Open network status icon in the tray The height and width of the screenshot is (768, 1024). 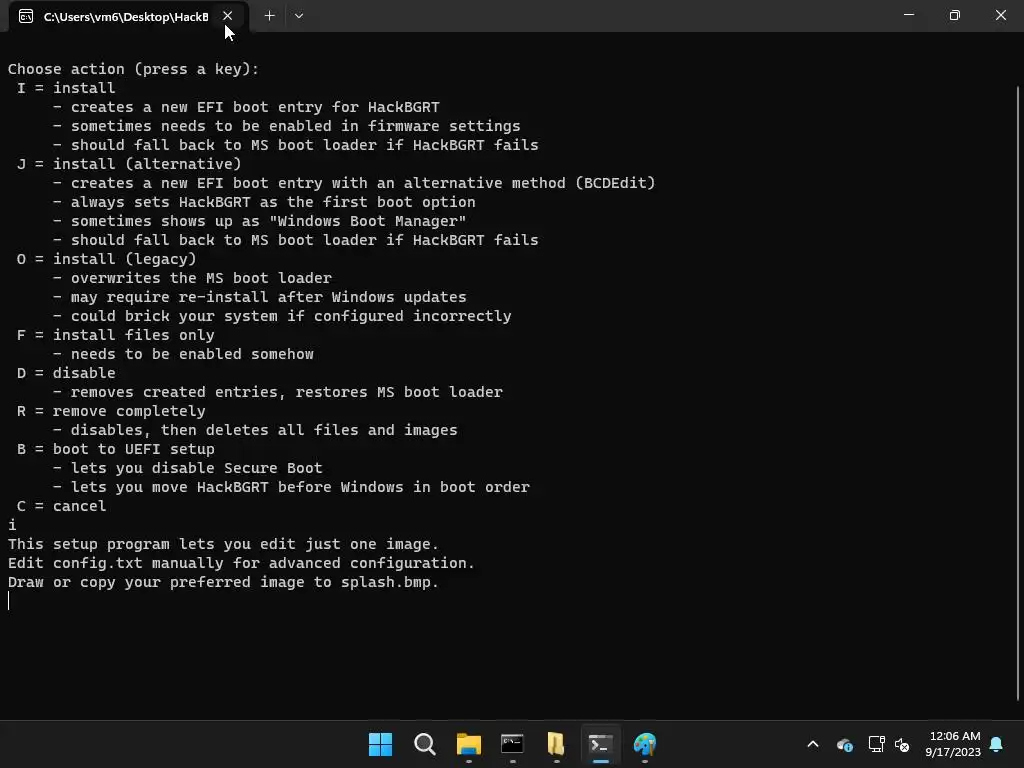click(876, 744)
